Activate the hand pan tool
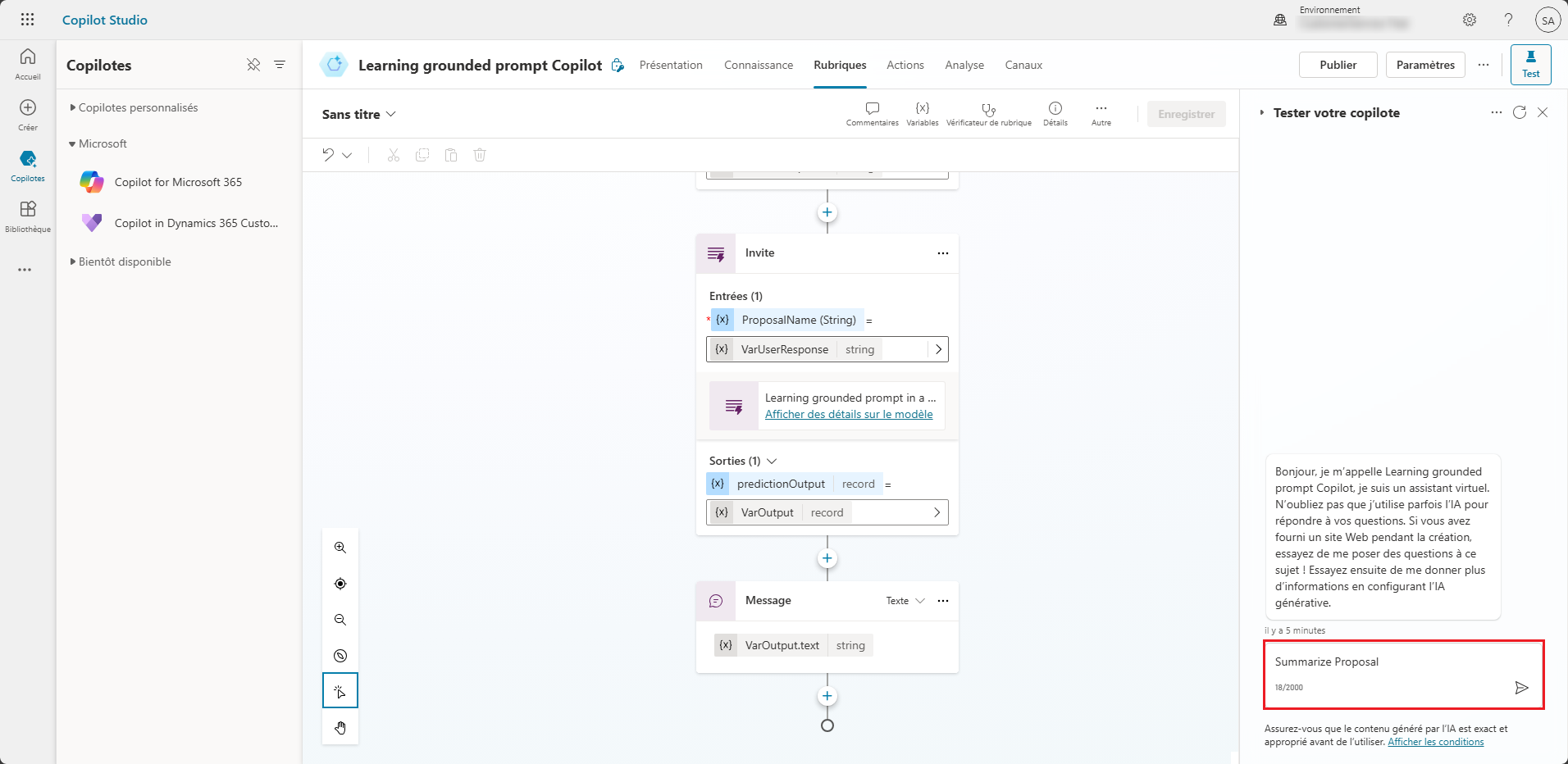This screenshot has width=1568, height=764. 340,728
